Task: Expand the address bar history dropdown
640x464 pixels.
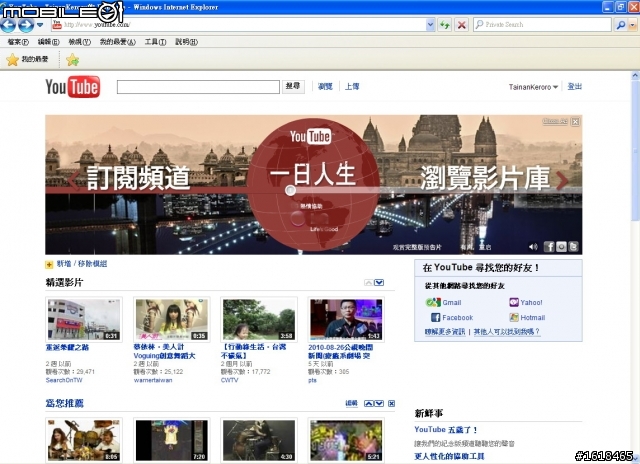Action: pos(430,24)
